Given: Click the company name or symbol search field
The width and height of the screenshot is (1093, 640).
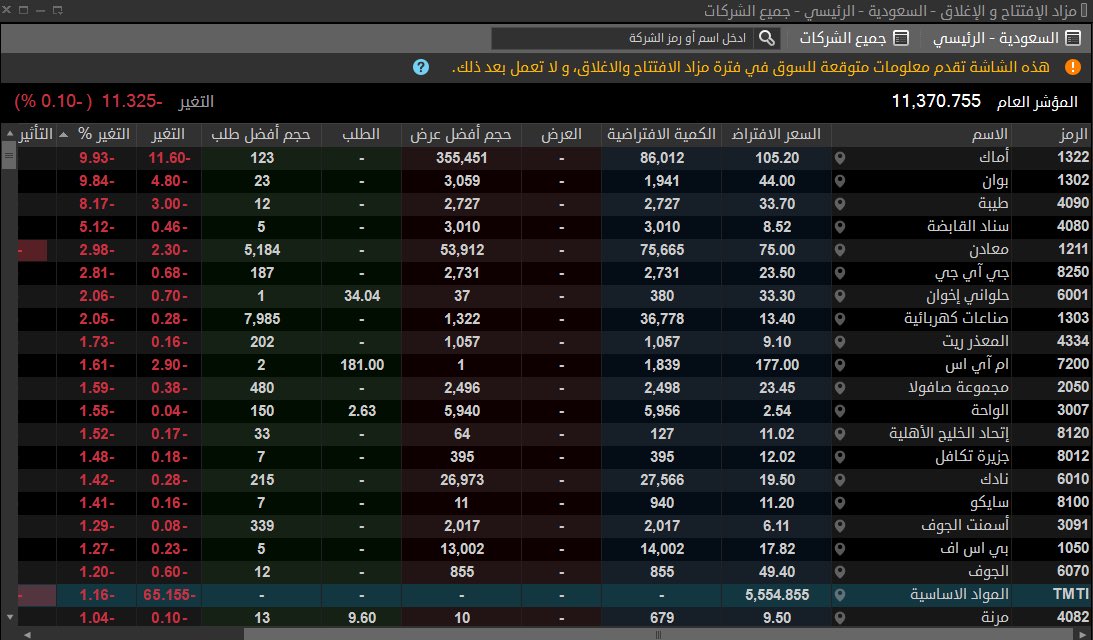Looking at the screenshot, I should (624, 38).
